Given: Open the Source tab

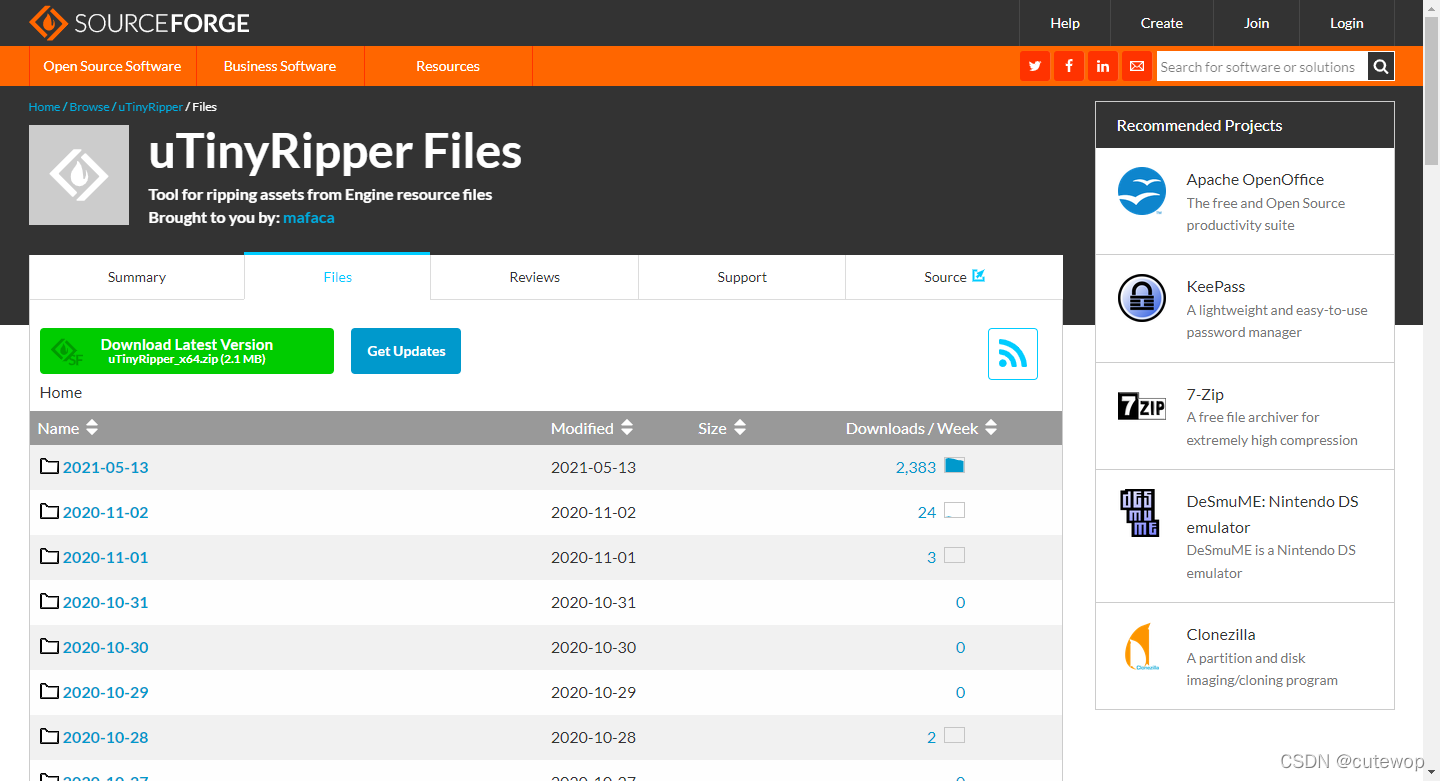Looking at the screenshot, I should [x=954, y=277].
